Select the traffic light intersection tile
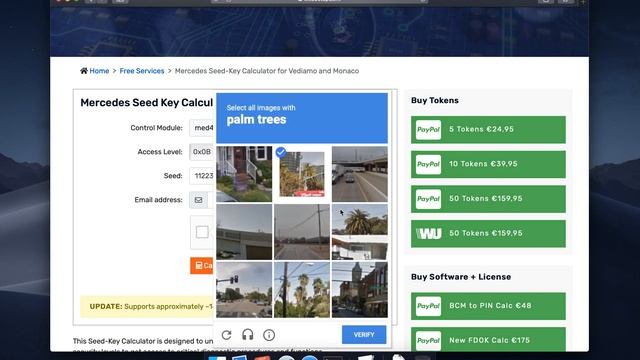Viewport: 640px width, 360px height. 244,290
